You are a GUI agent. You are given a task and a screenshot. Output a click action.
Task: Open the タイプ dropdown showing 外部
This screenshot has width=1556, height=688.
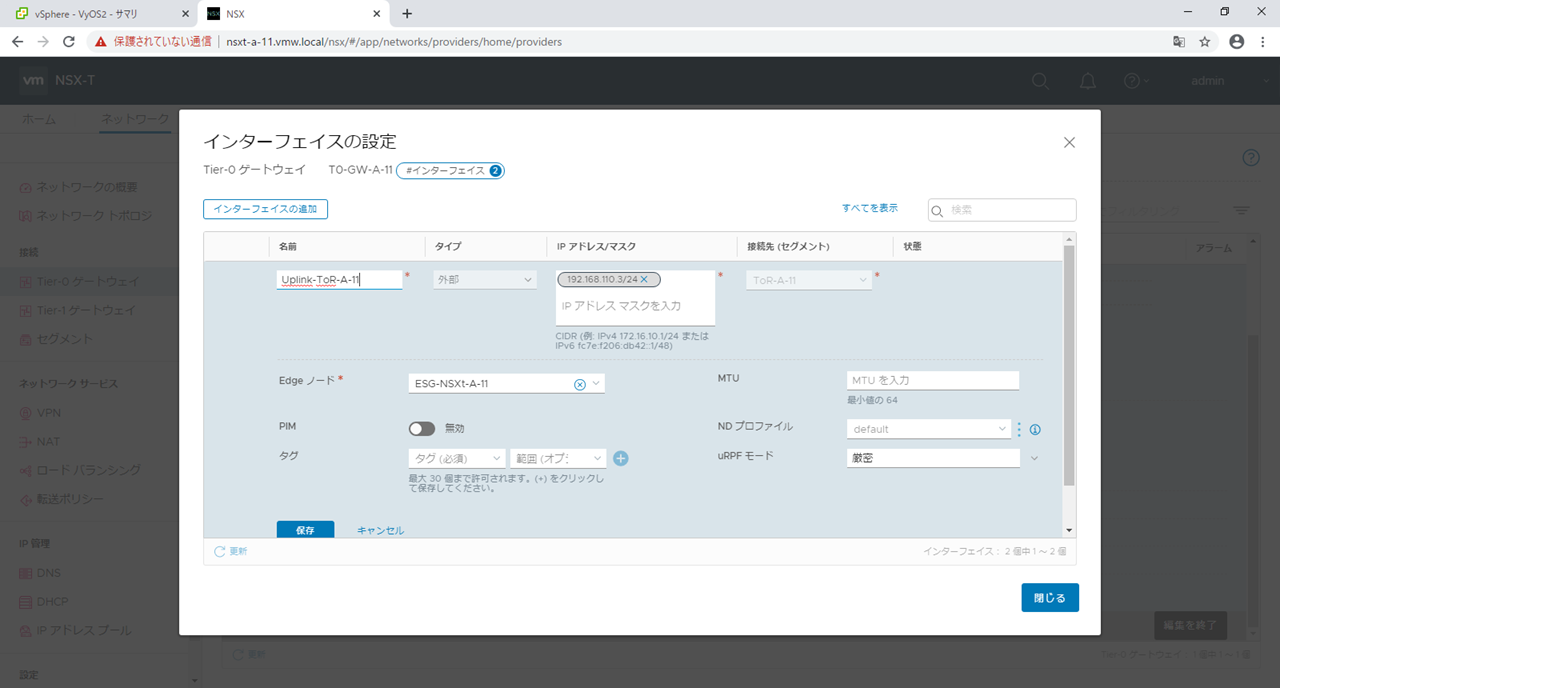[485, 280]
